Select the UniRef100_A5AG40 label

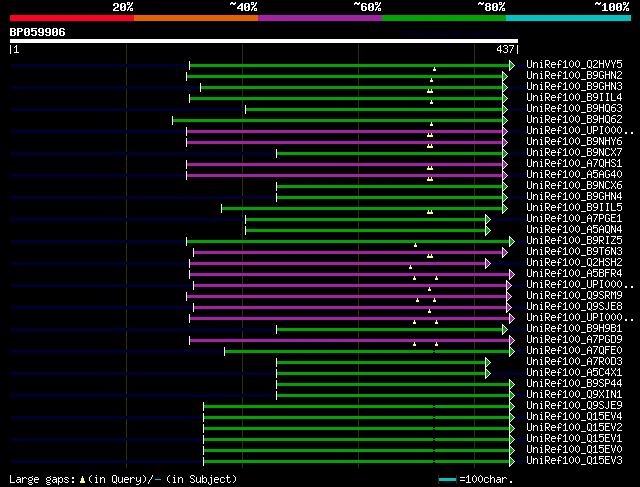574,175
